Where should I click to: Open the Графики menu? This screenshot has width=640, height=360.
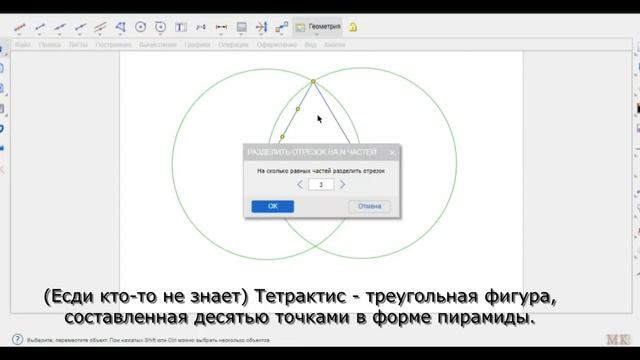point(197,45)
